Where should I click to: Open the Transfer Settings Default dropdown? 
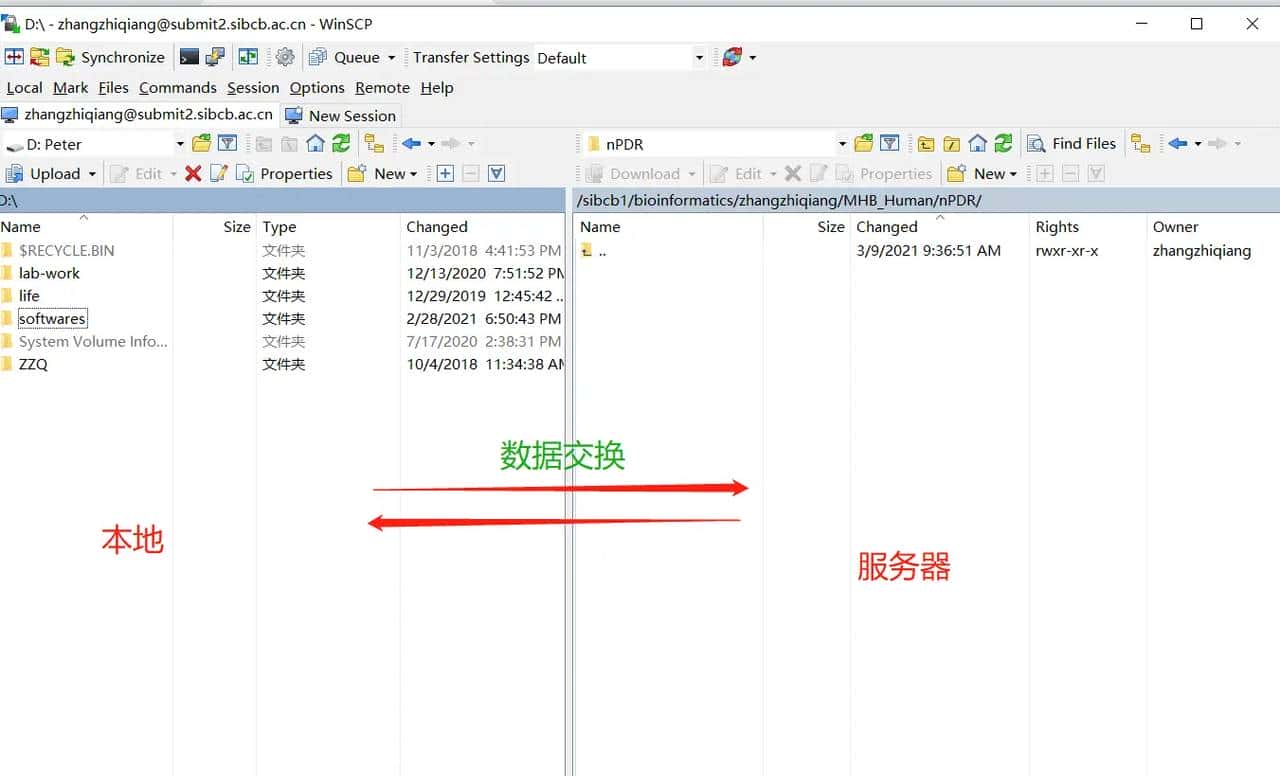tap(697, 57)
